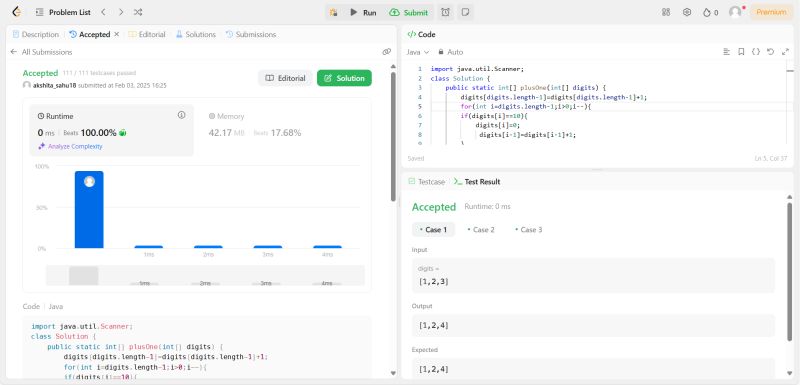Go to the next problem arrow
This screenshot has height=385, width=800.
121,12
